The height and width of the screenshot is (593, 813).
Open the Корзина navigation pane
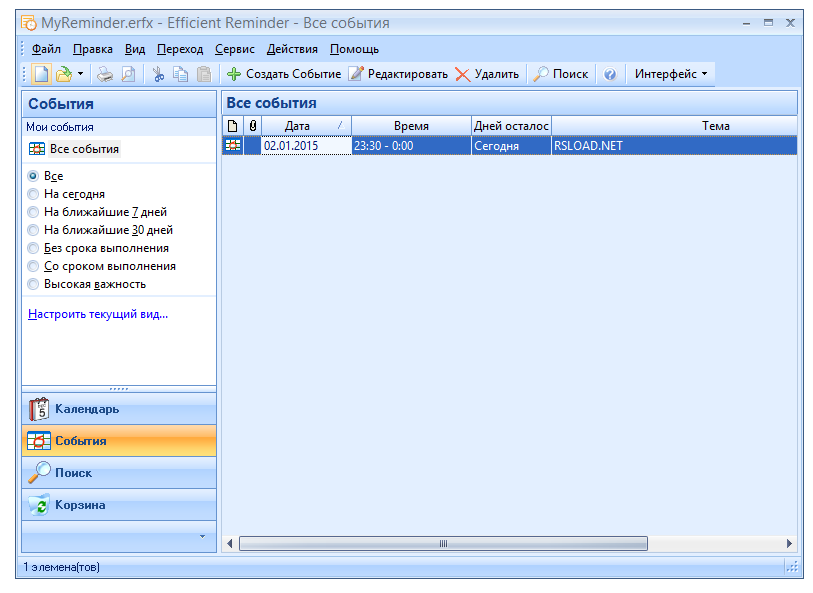point(119,505)
